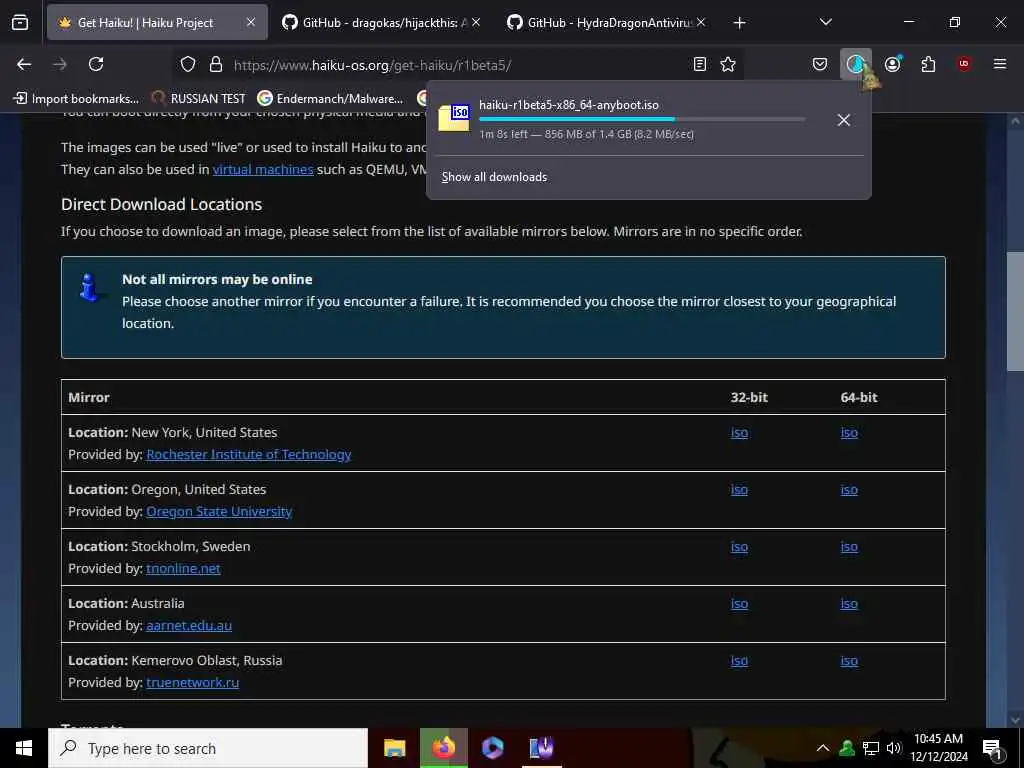Open Rochester Institute of Technology link
This screenshot has width=1024, height=768.
point(249,455)
